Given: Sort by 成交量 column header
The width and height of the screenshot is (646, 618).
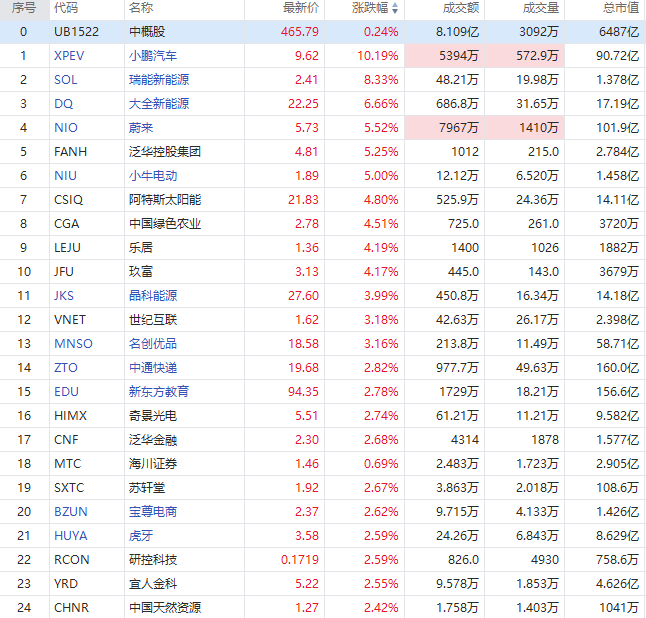Looking at the screenshot, I should [x=541, y=7].
